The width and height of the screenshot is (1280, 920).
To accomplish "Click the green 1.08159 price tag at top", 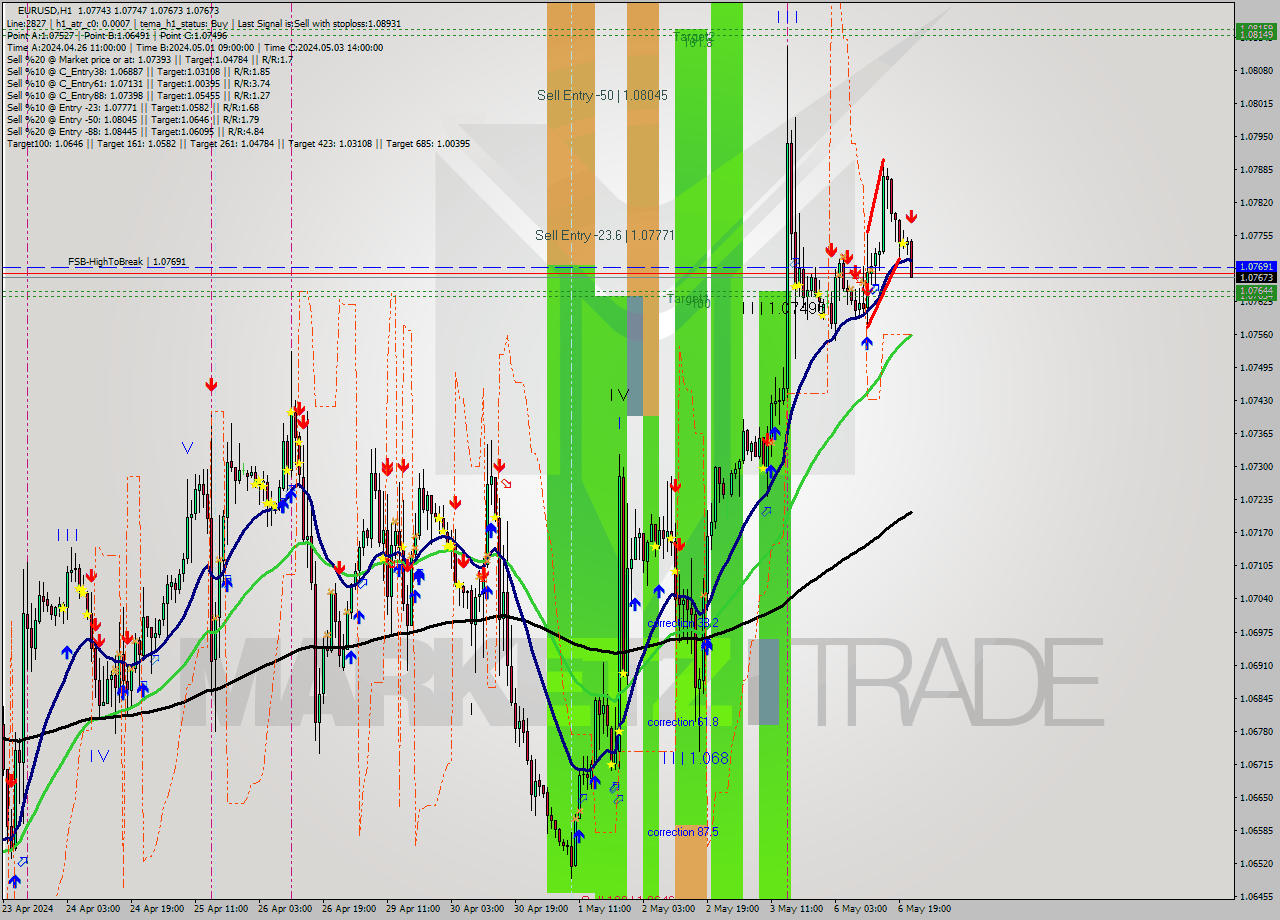I will point(1256,29).
